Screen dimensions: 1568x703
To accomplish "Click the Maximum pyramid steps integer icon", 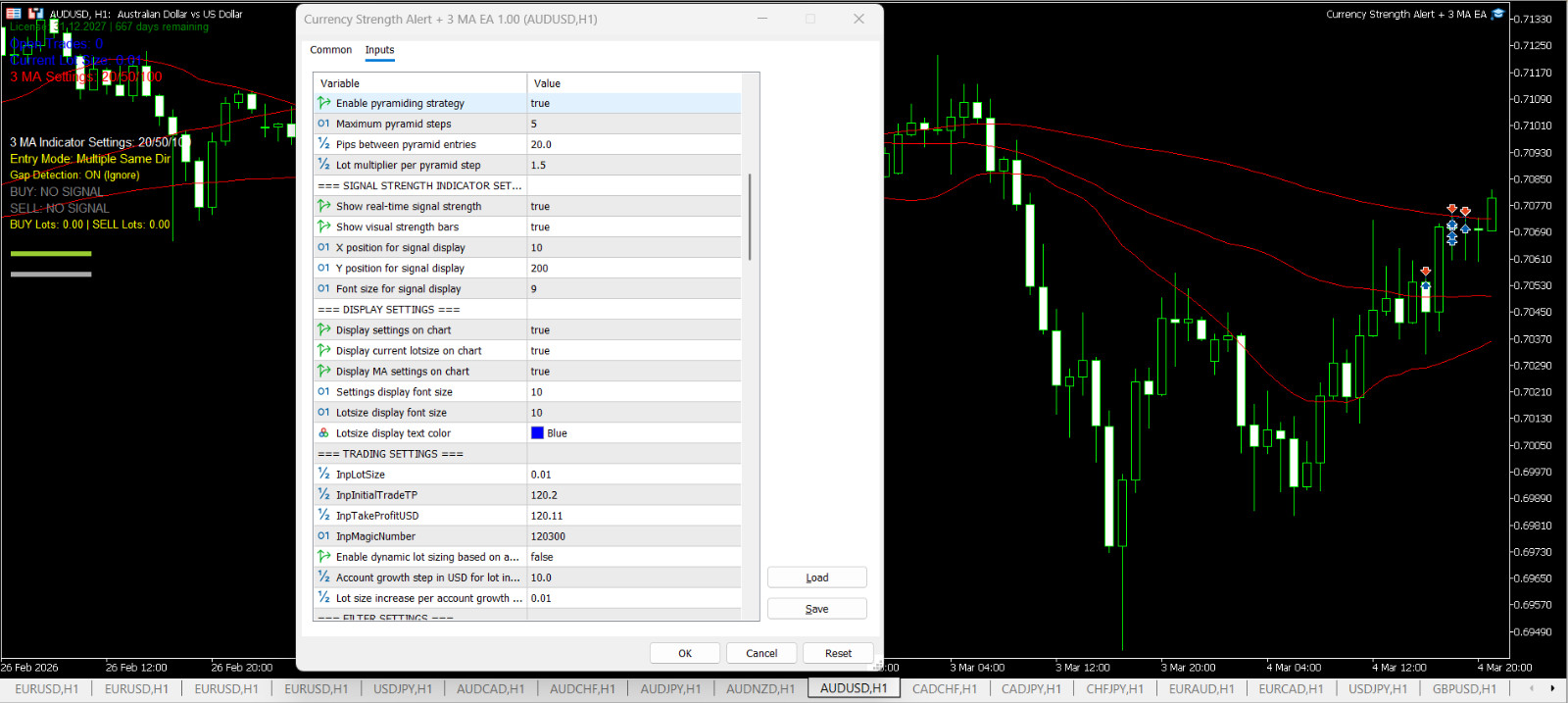I will [x=323, y=124].
